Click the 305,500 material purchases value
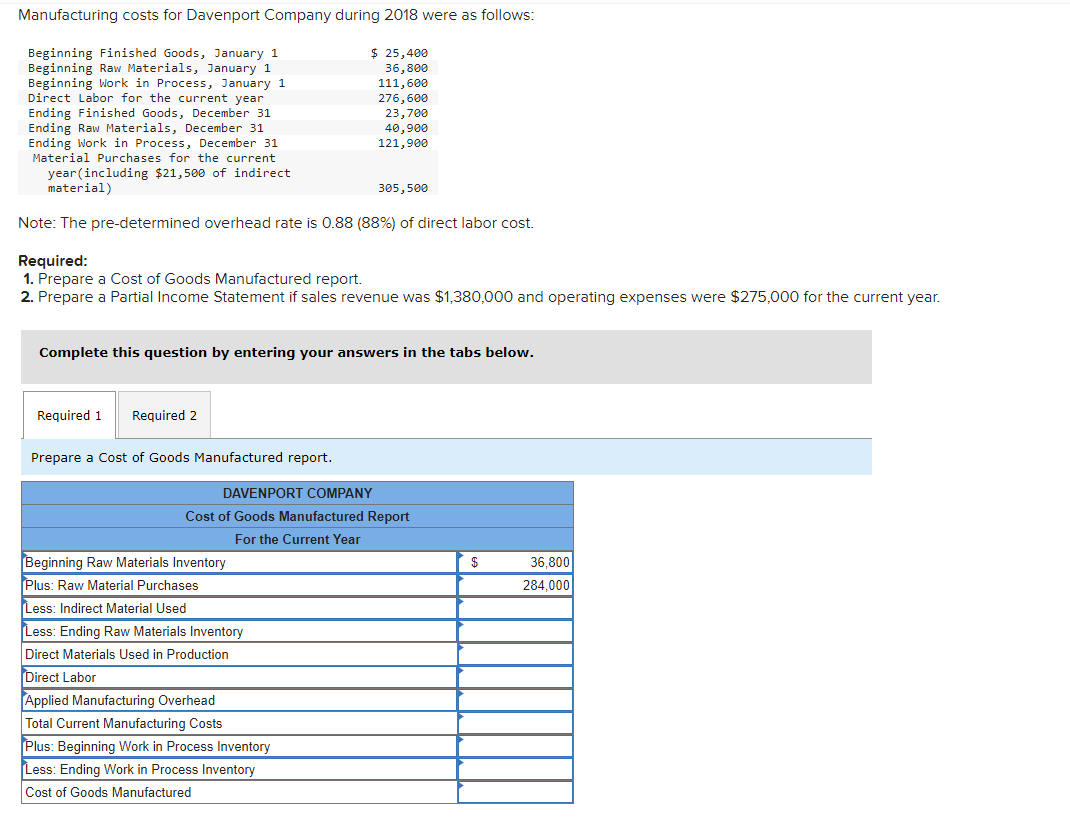1070x821 pixels. pos(403,188)
